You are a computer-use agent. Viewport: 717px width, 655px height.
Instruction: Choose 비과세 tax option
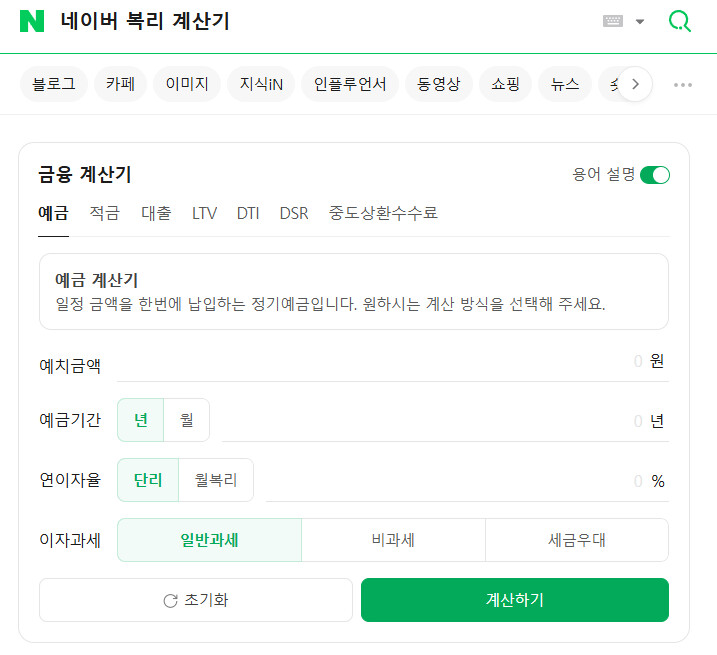[x=393, y=540]
